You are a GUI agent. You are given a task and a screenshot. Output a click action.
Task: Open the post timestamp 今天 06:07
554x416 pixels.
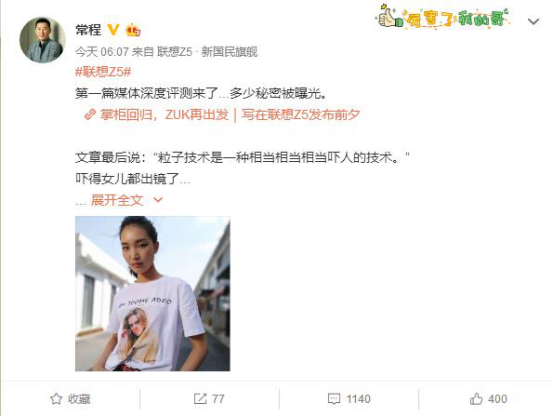click(x=102, y=52)
